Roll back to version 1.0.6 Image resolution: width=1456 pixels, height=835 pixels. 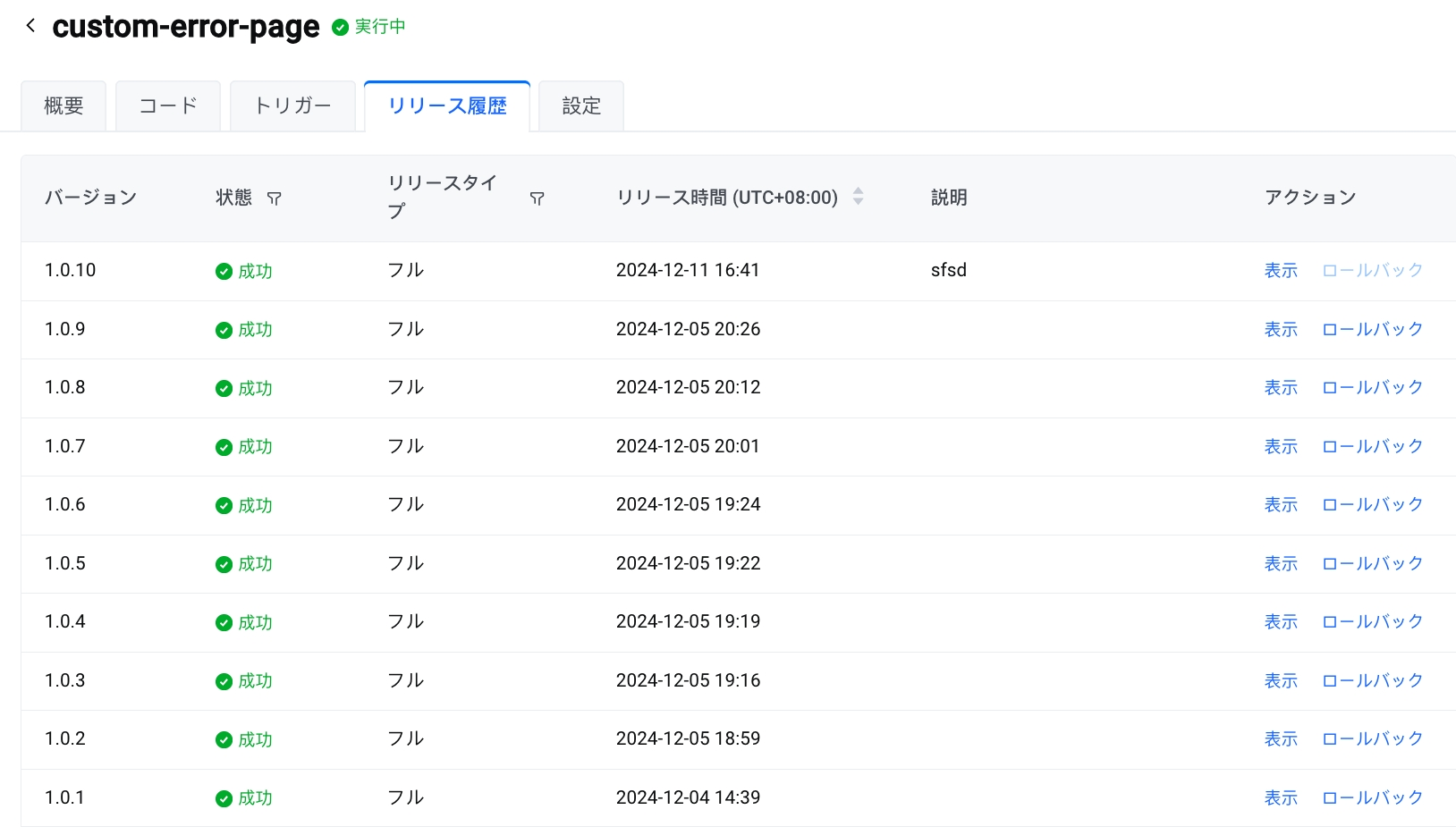pyautogui.click(x=1373, y=505)
